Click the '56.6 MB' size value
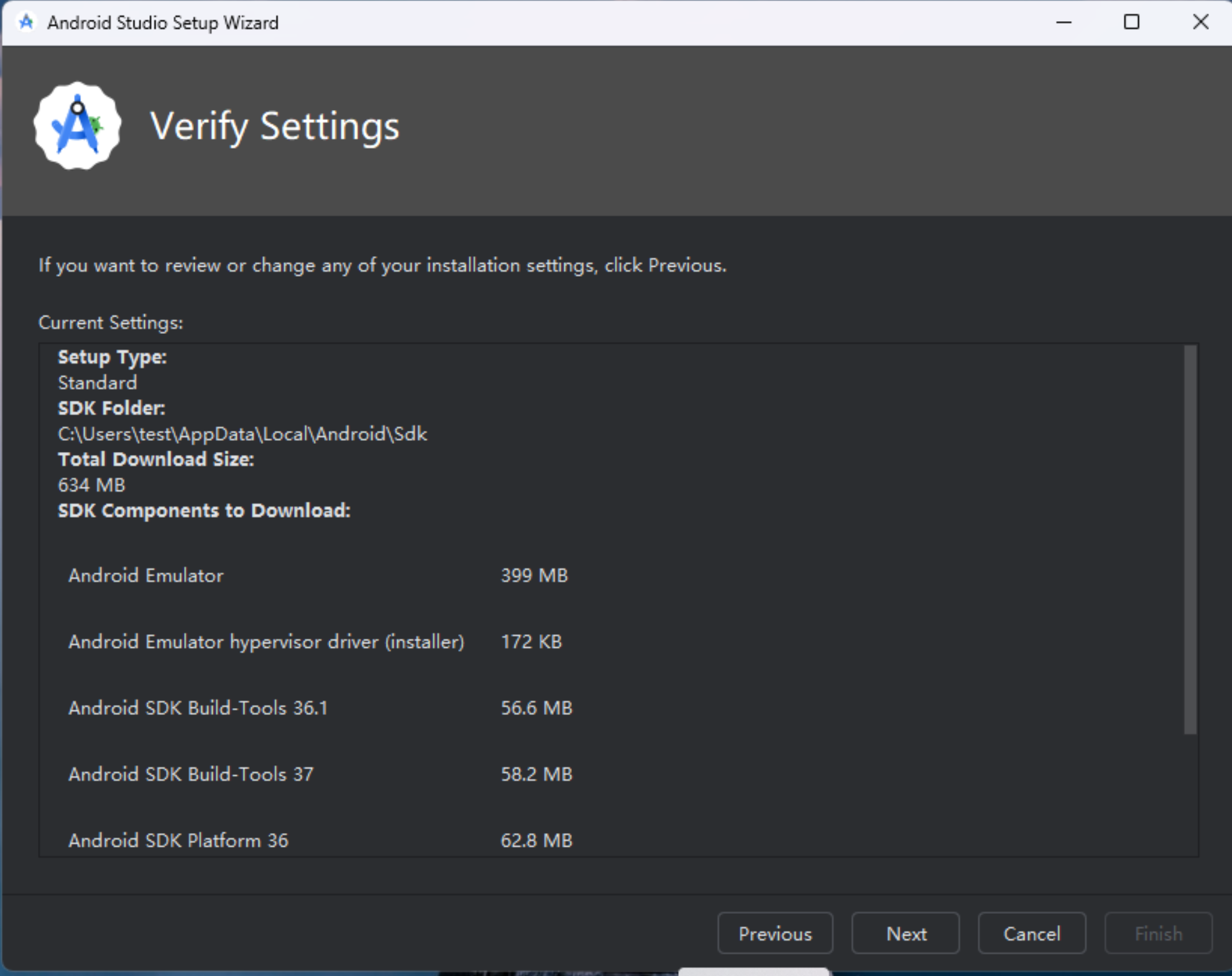 pyautogui.click(x=536, y=708)
